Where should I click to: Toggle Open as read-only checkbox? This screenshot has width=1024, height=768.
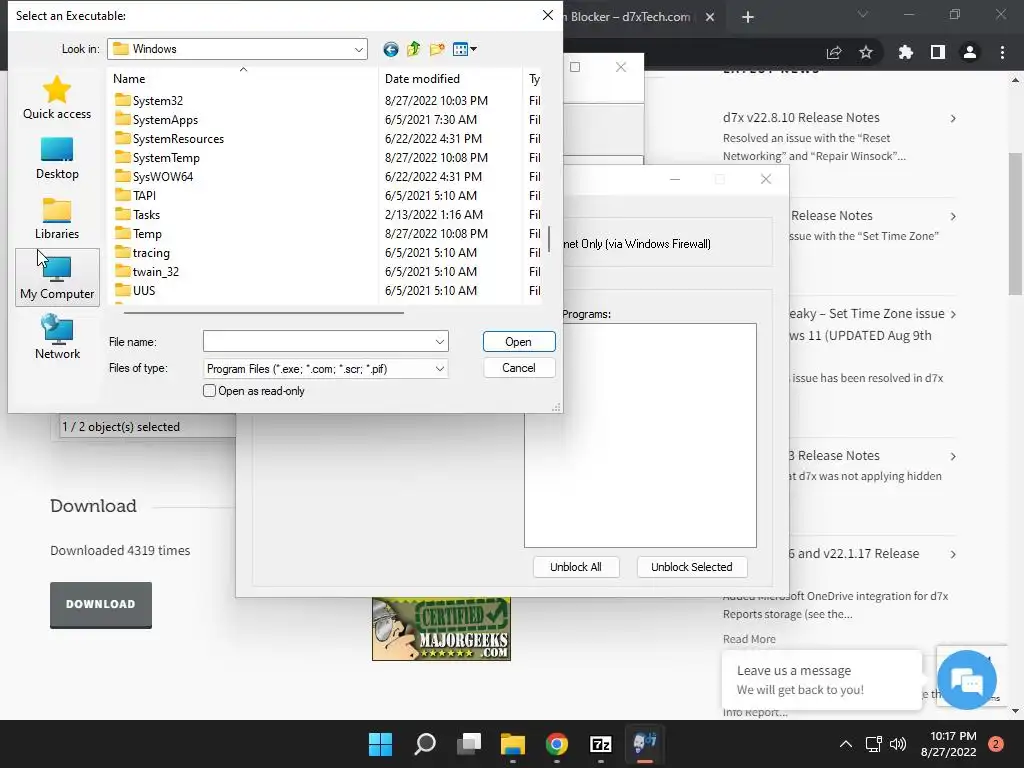(209, 391)
